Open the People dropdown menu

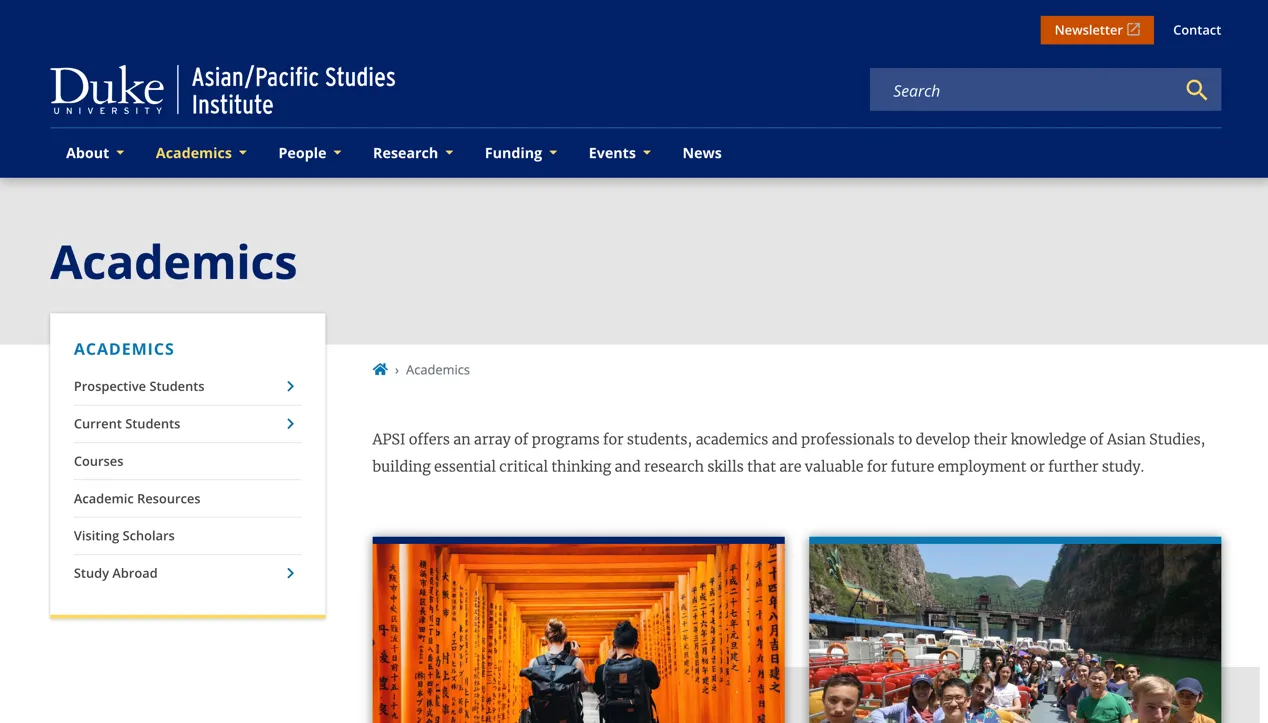coord(310,153)
